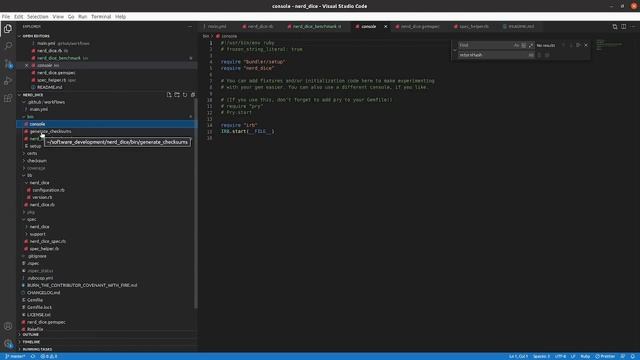Toggle Match Case in the Find box
The image size is (640, 360).
tap(516, 45)
